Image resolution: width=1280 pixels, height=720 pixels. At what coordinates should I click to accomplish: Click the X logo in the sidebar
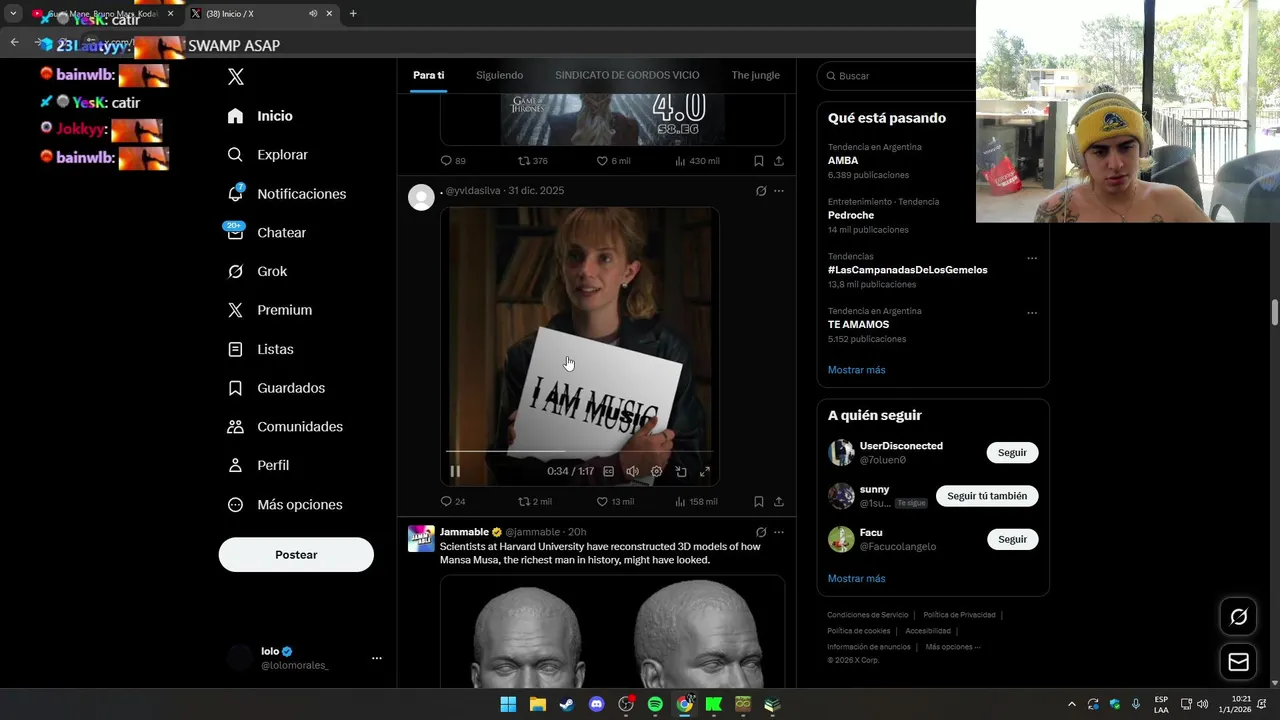click(x=235, y=77)
